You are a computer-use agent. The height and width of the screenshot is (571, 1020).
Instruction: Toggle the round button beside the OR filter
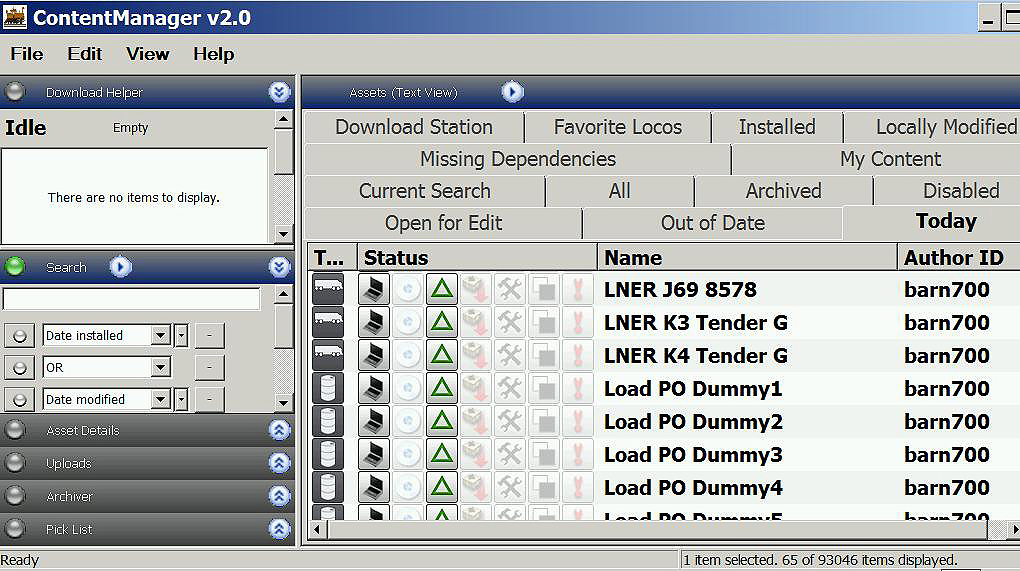[x=18, y=368]
